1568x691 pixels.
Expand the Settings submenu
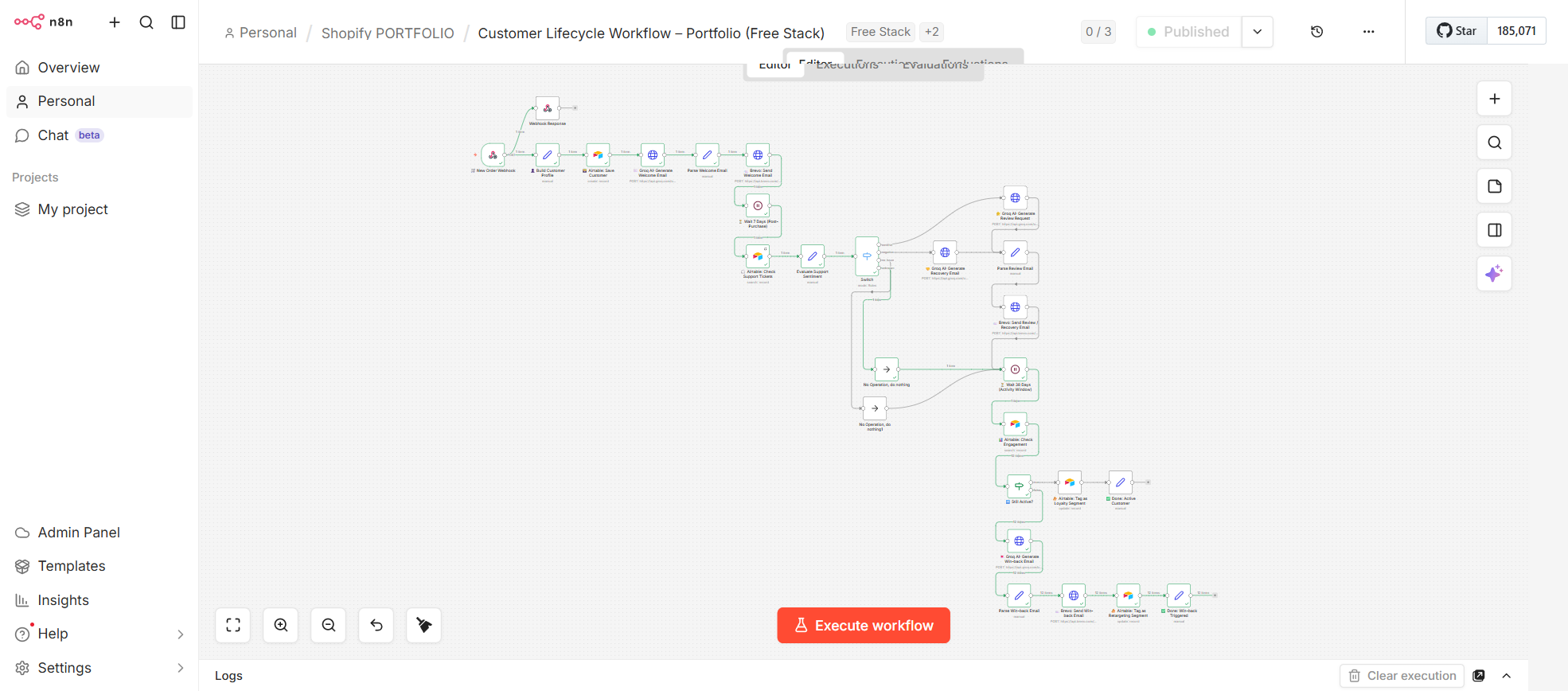(x=180, y=668)
